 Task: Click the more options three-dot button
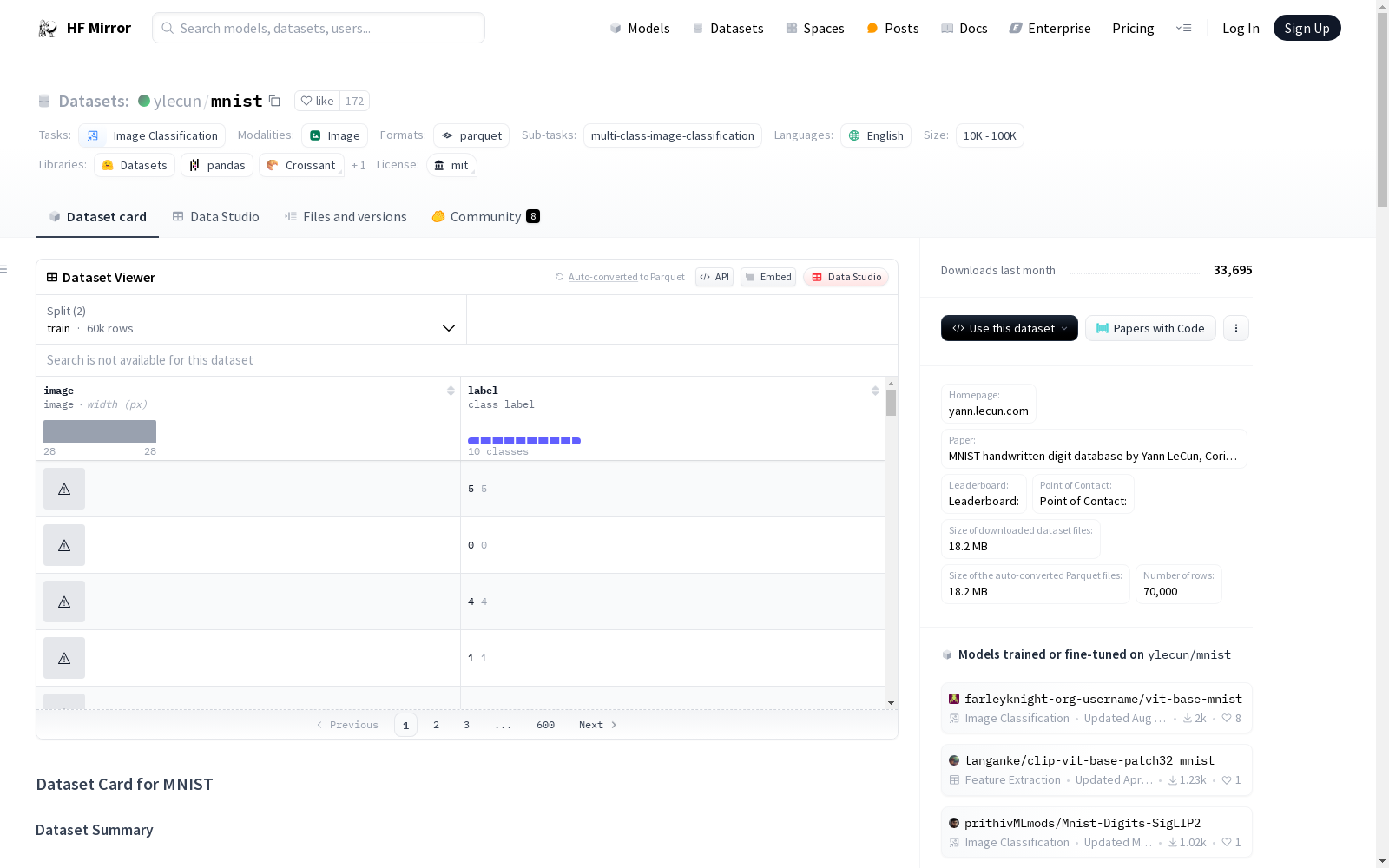point(1235,328)
